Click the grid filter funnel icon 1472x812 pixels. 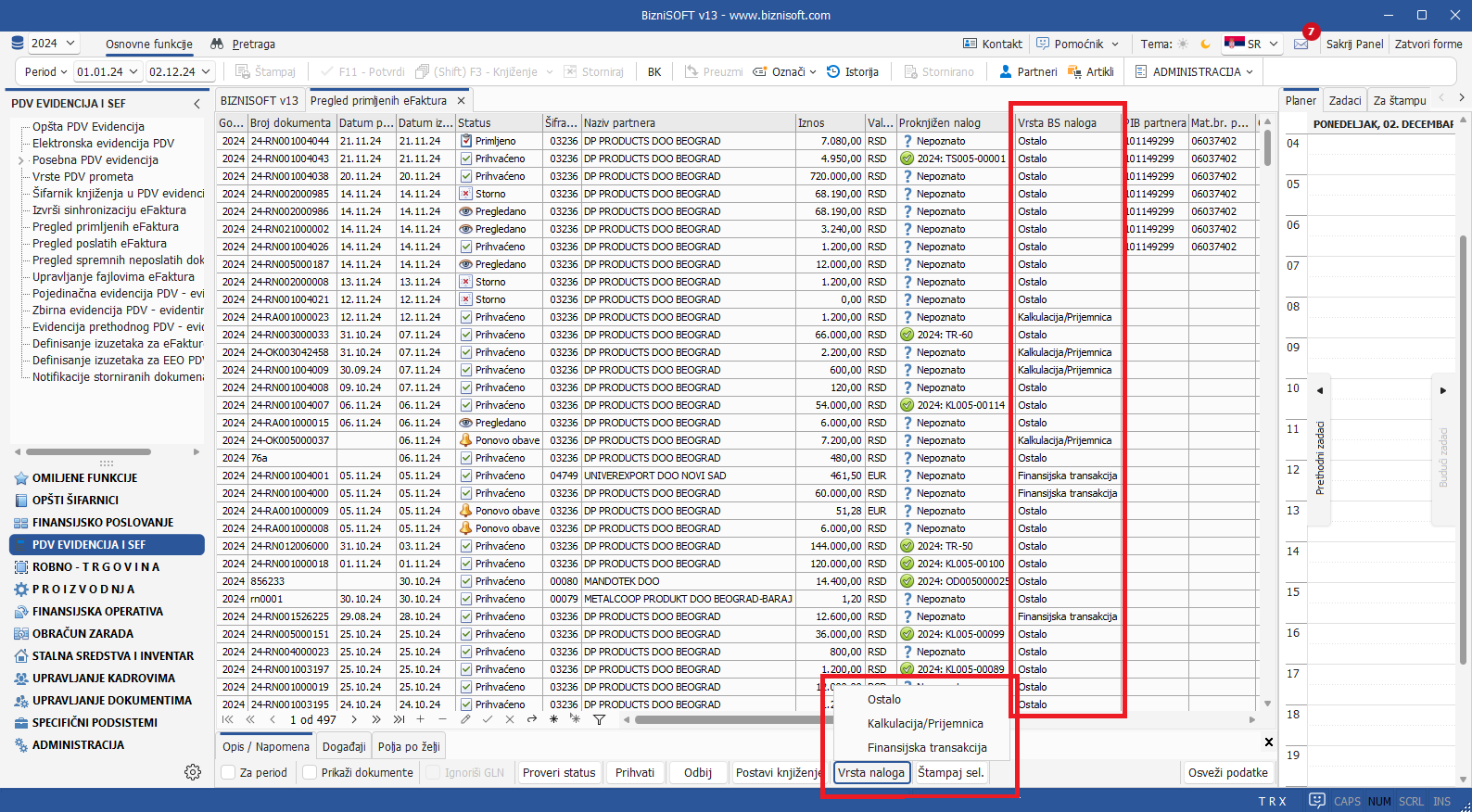[599, 719]
